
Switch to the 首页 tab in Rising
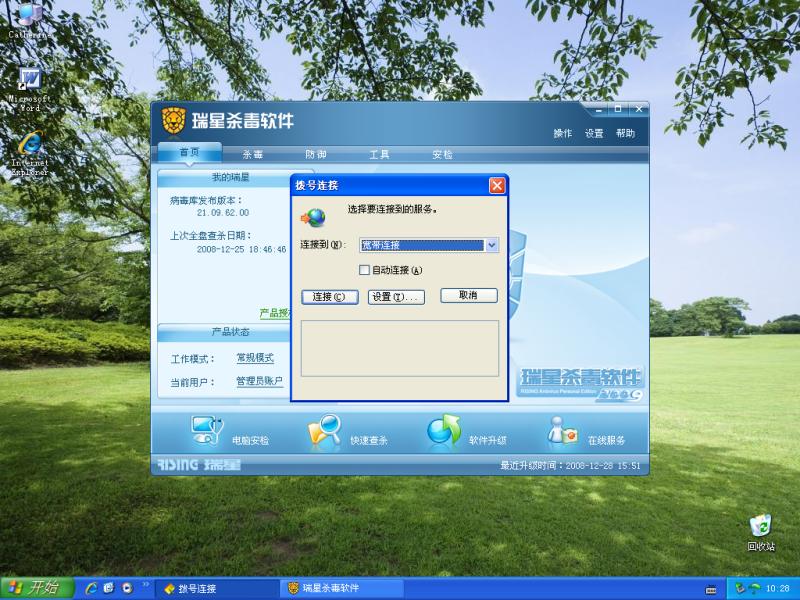pyautogui.click(x=189, y=153)
